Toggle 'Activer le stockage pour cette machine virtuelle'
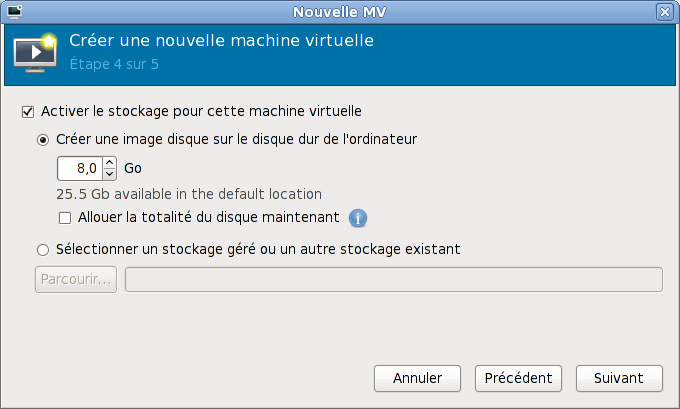 pyautogui.click(x=27, y=111)
